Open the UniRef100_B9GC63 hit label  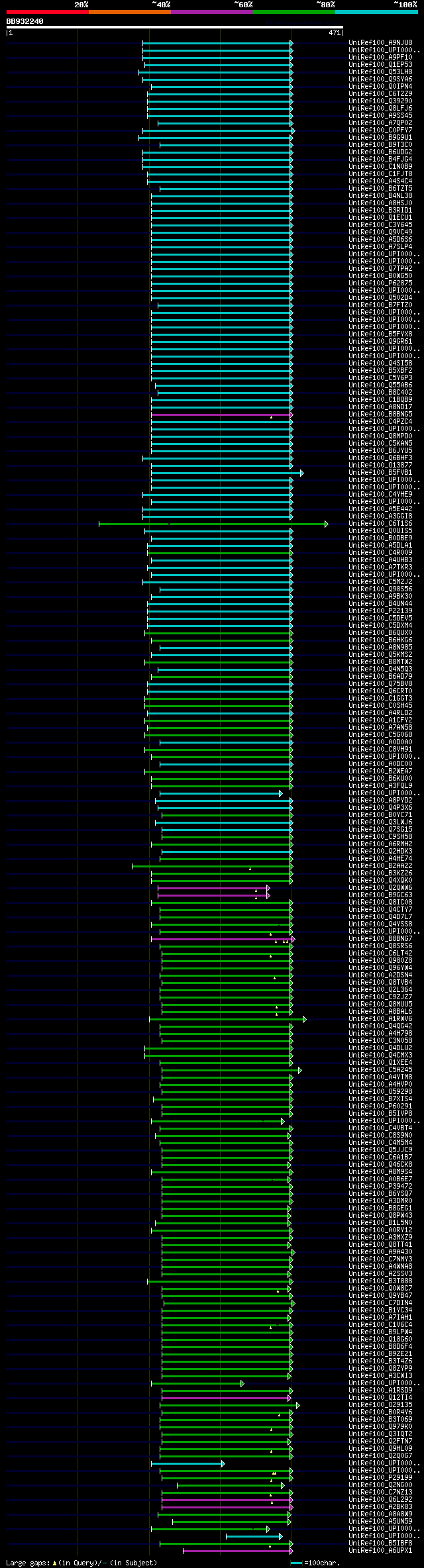[380, 895]
